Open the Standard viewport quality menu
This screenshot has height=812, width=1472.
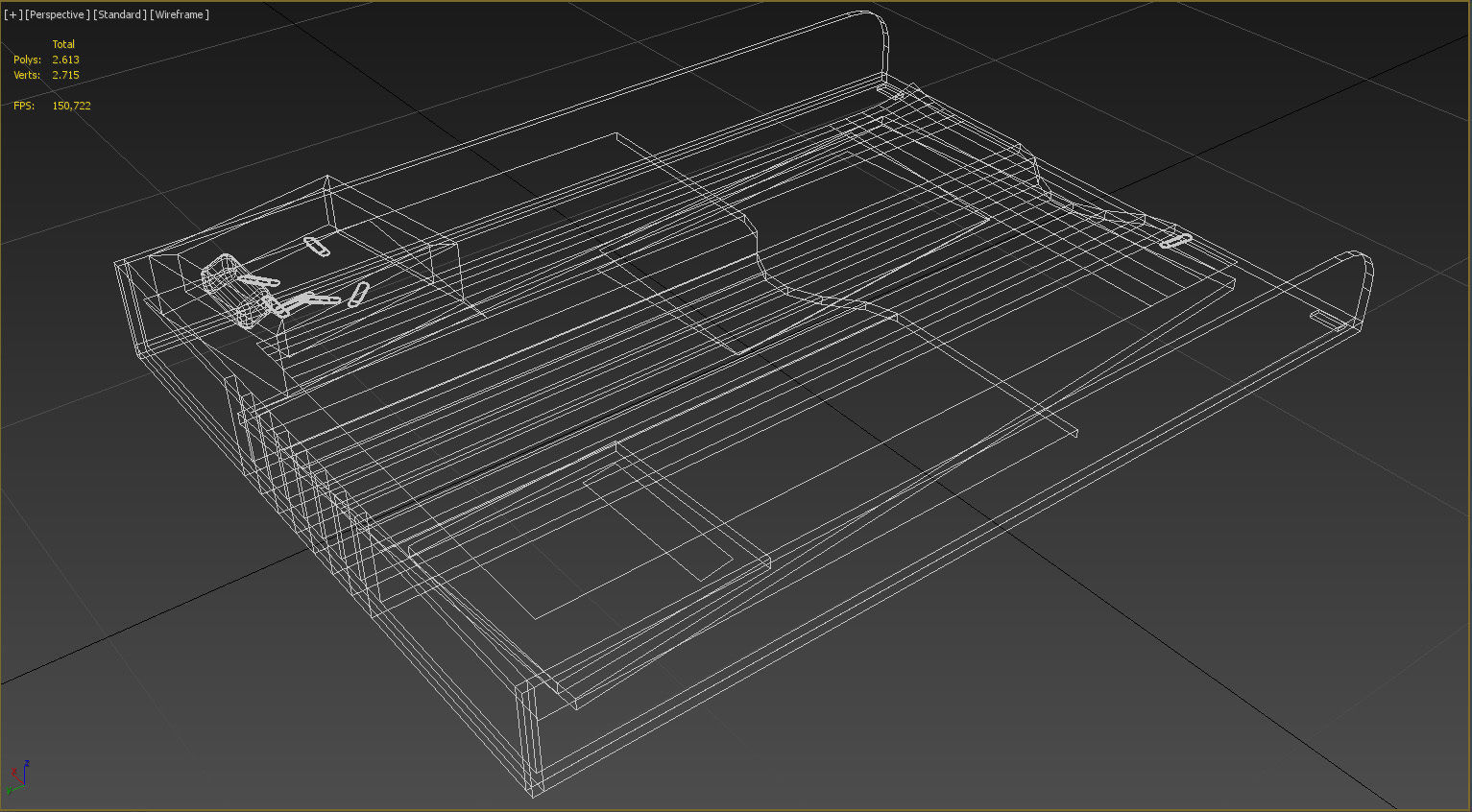pyautogui.click(x=120, y=14)
